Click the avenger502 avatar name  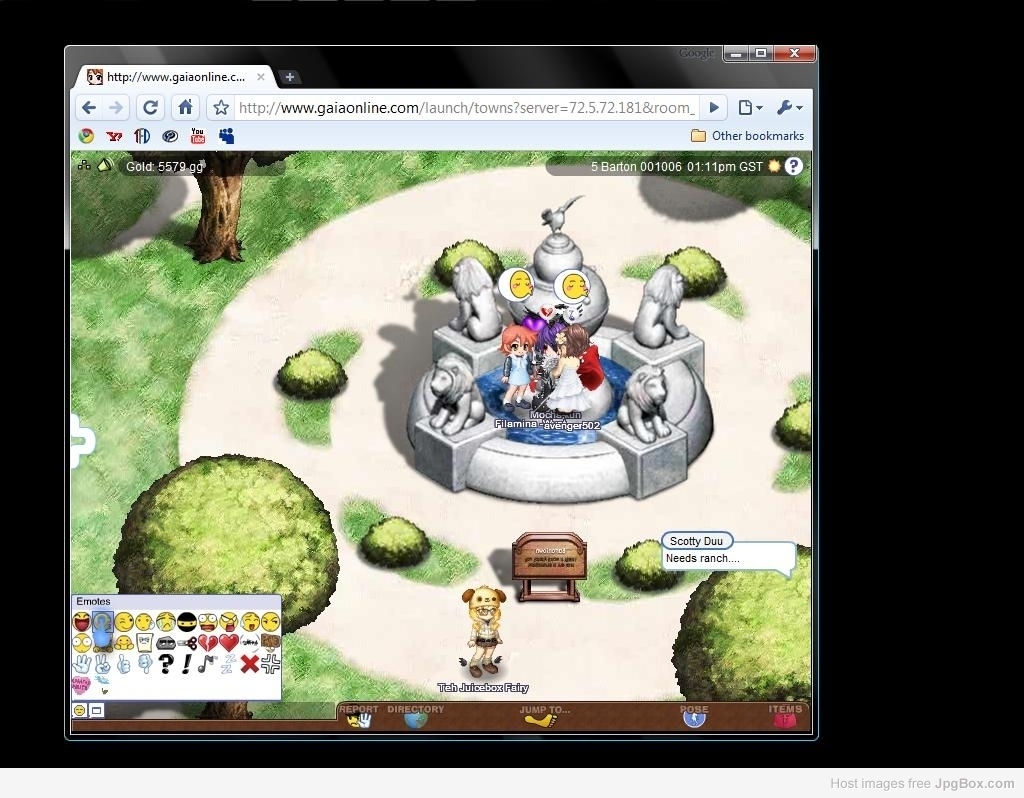(572, 426)
